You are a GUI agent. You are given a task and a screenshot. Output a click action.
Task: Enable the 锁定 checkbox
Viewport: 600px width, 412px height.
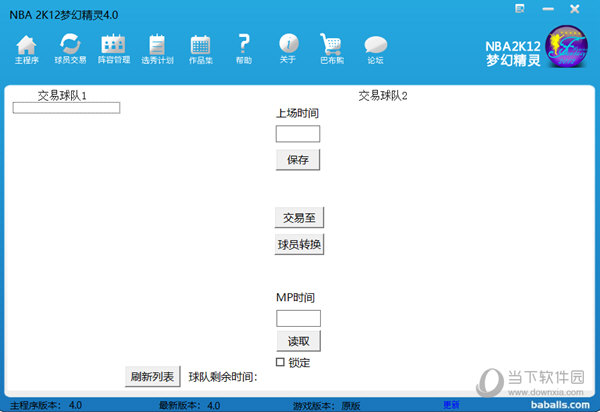280,362
